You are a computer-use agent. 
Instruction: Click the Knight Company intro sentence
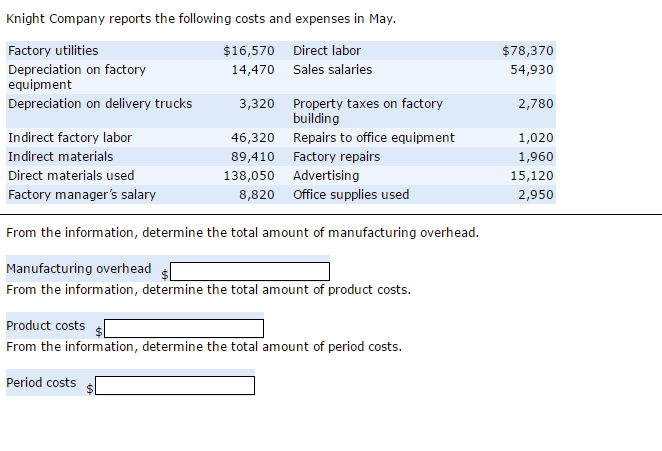[x=201, y=19]
